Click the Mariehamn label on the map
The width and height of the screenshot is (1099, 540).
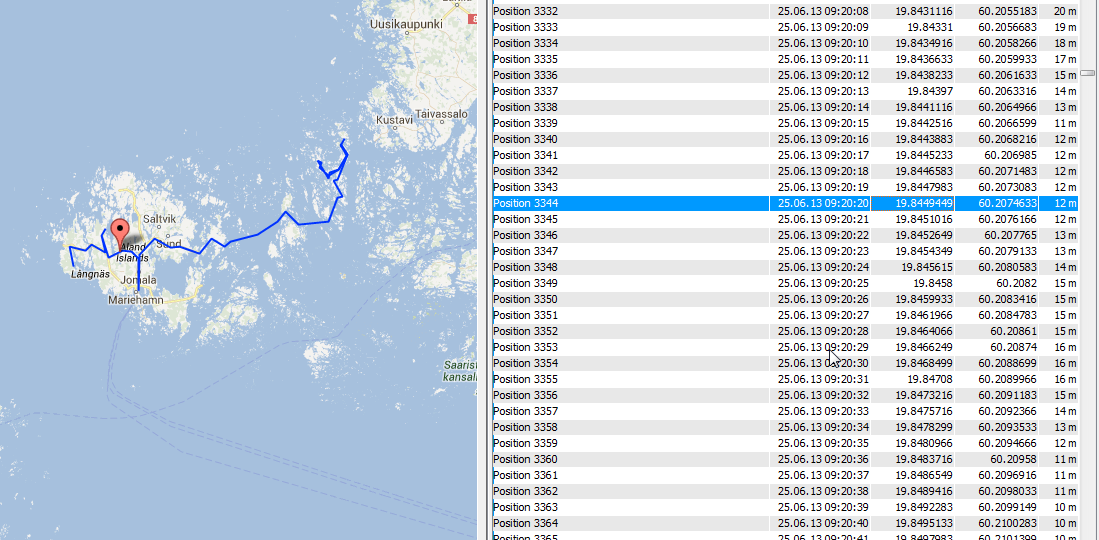pyautogui.click(x=136, y=299)
